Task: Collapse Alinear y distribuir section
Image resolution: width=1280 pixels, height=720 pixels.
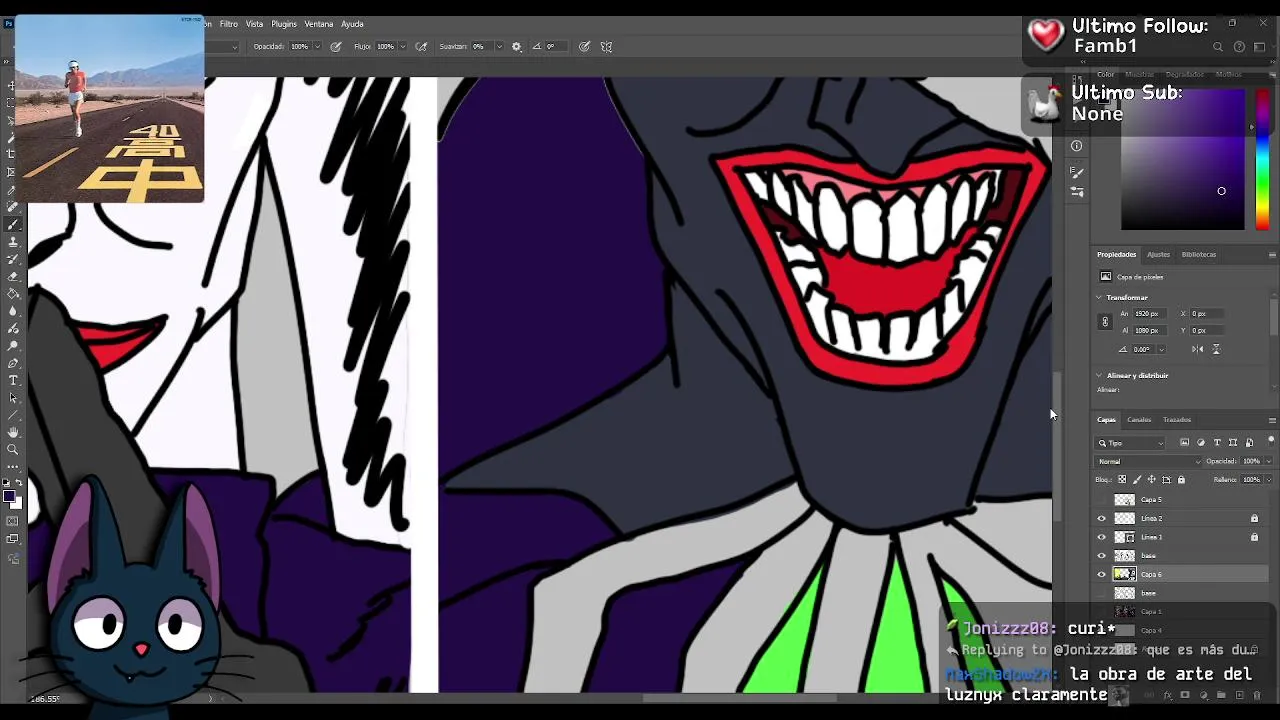Action: [1099, 375]
